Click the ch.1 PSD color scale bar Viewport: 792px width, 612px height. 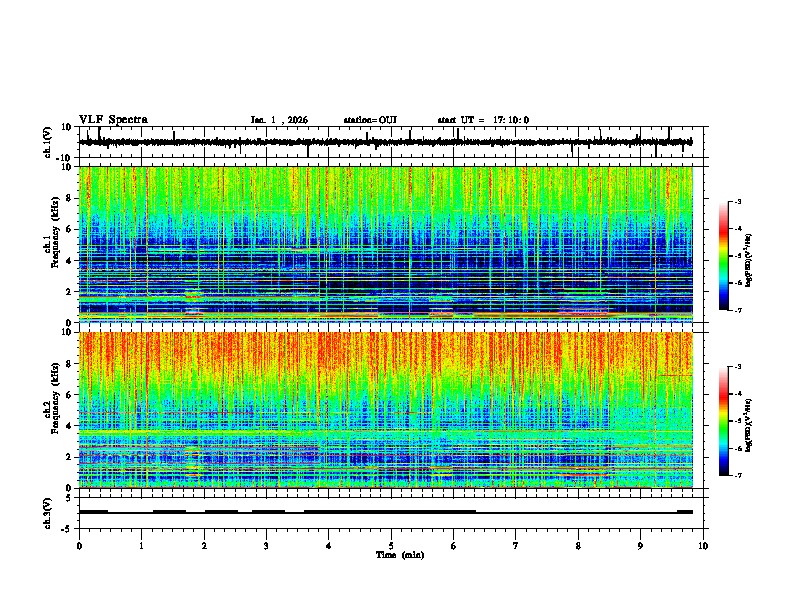724,256
